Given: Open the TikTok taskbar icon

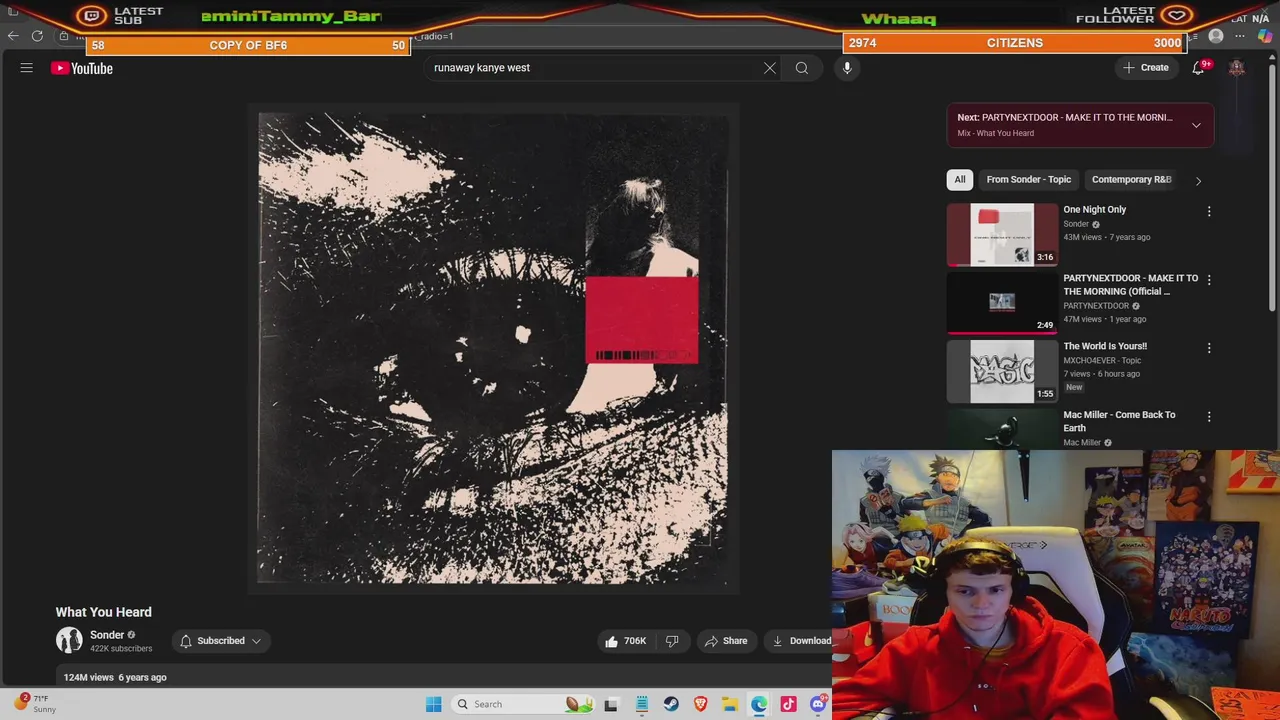Looking at the screenshot, I should coord(788,704).
